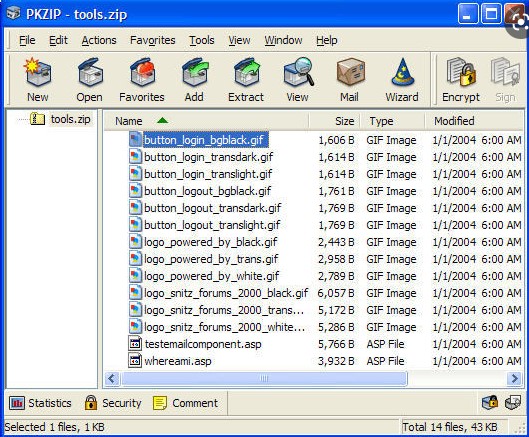Add files using the Add icon
The image size is (529, 437).
[195, 72]
